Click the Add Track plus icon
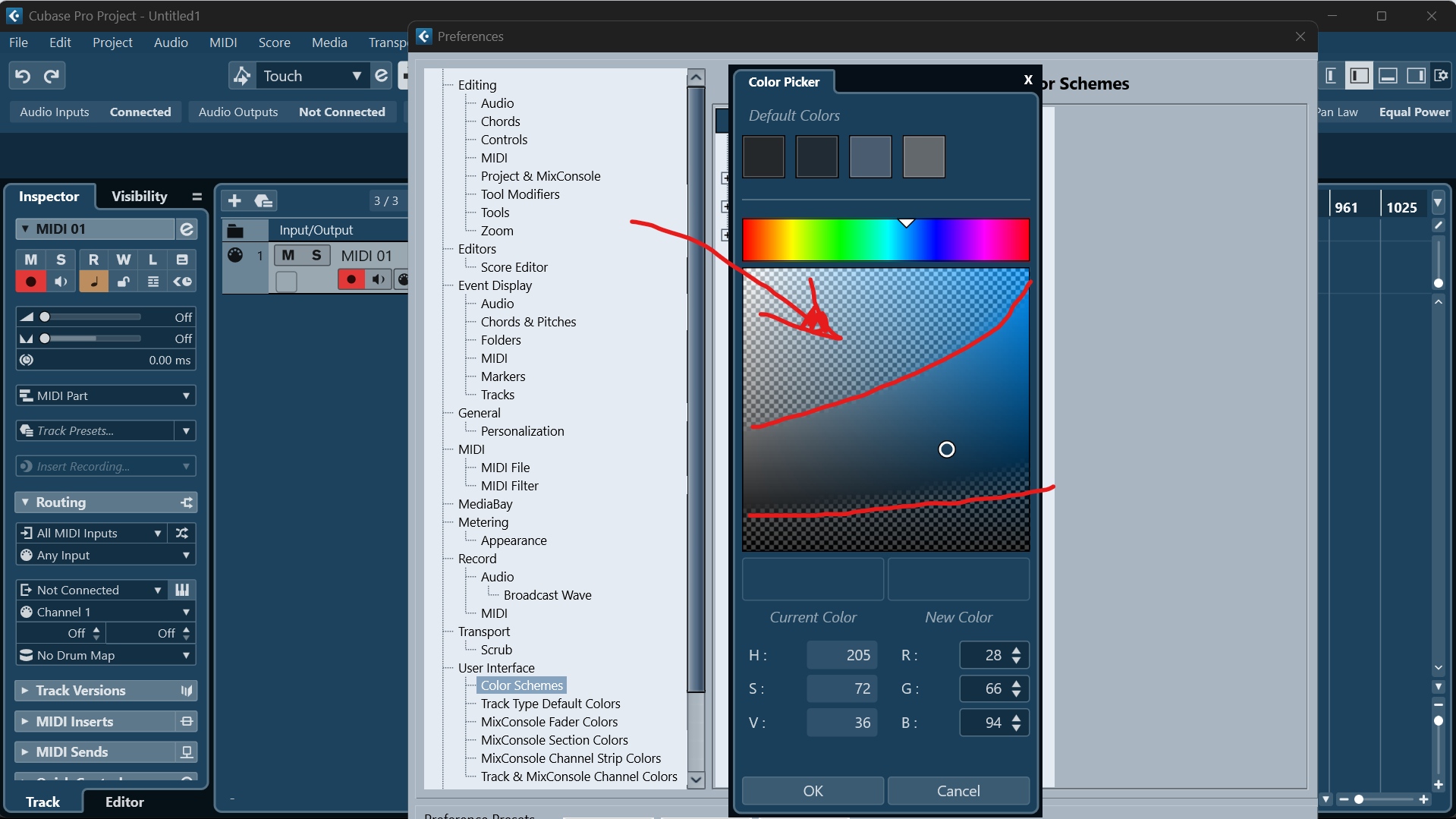The height and width of the screenshot is (819, 1456). [x=234, y=201]
